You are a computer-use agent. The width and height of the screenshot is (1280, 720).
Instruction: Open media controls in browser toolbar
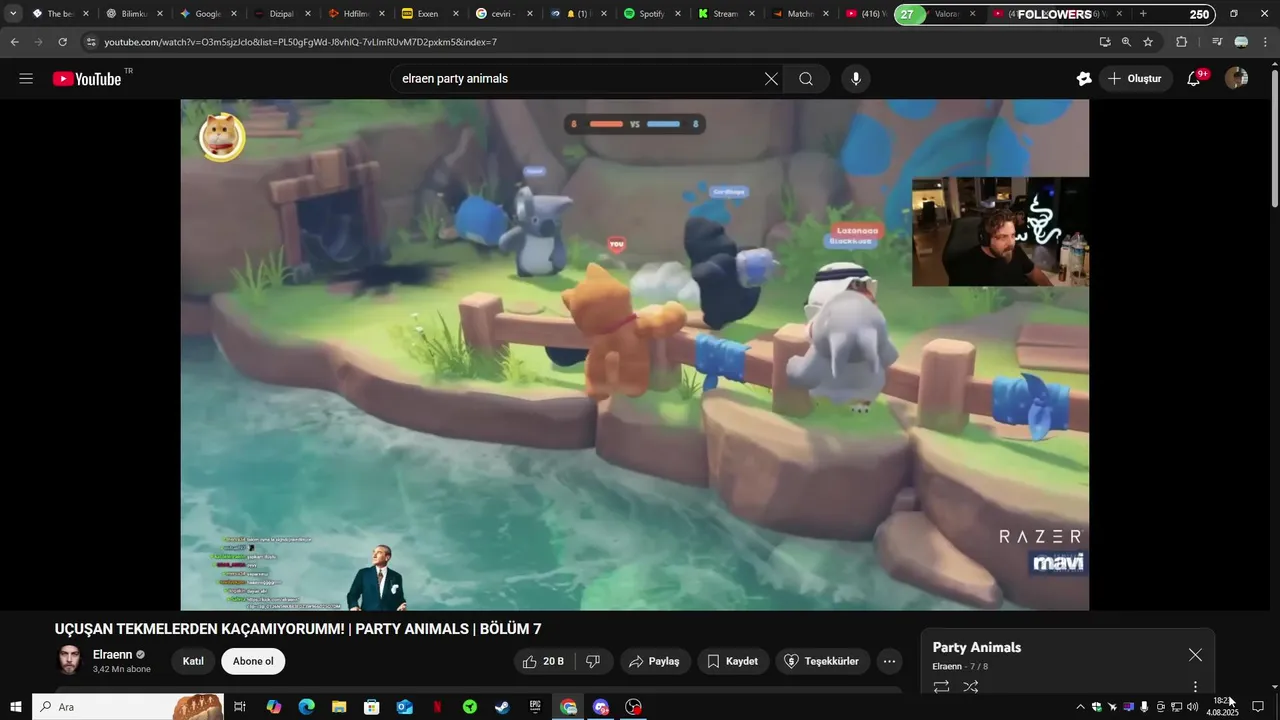(x=1217, y=42)
